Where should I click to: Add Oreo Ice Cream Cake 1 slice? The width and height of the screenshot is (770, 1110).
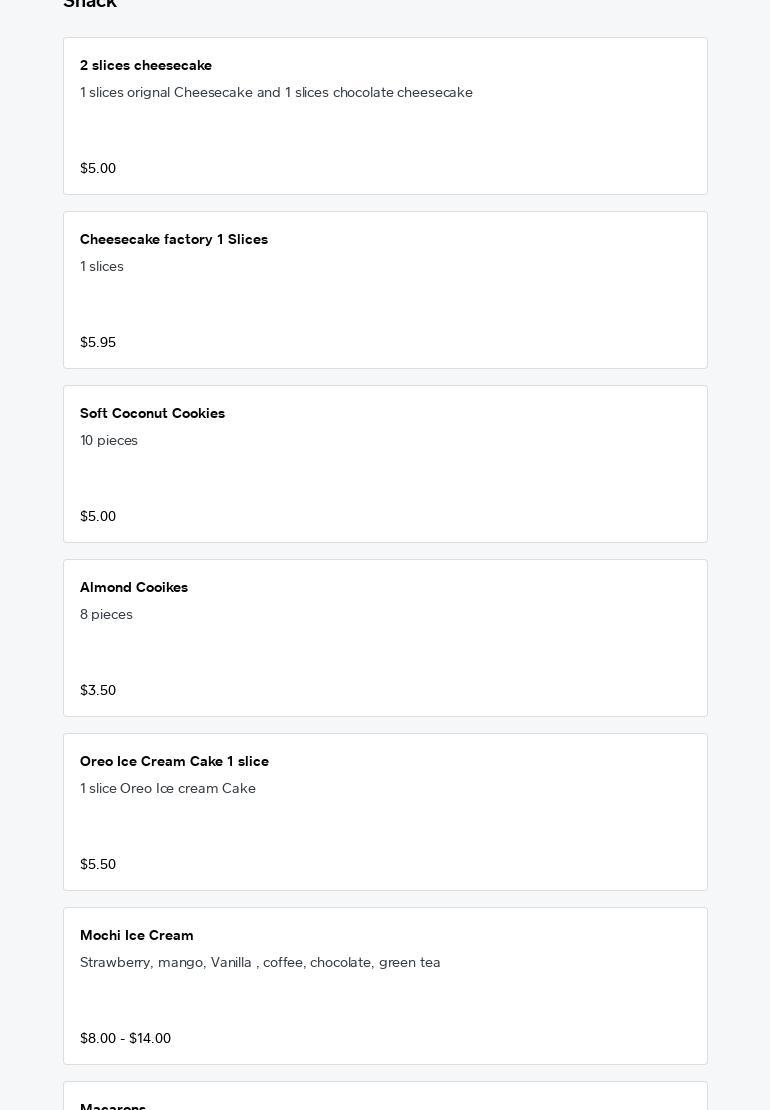point(174,762)
